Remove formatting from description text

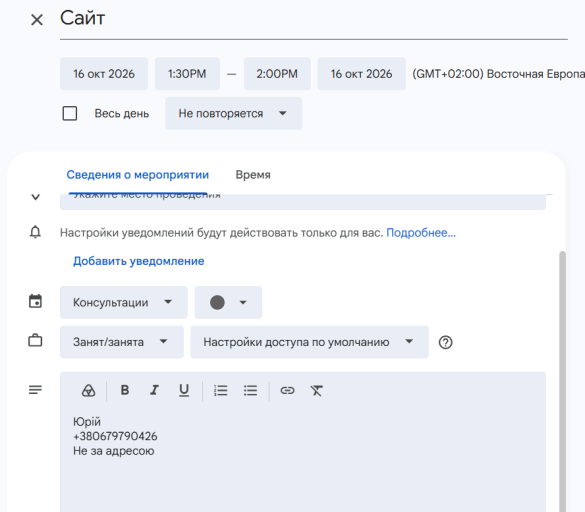[x=316, y=390]
